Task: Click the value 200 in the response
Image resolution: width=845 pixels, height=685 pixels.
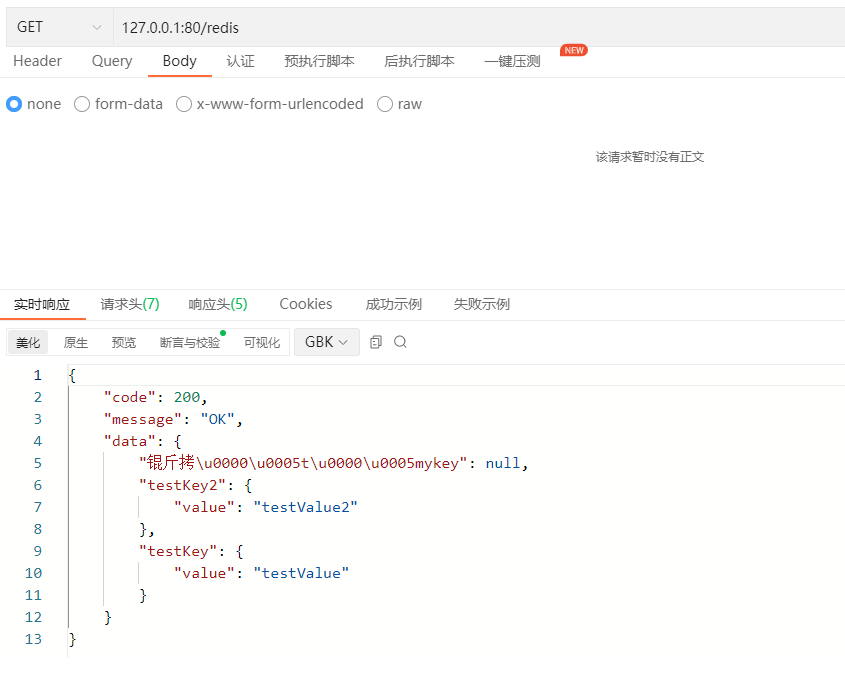Action: click(x=186, y=398)
